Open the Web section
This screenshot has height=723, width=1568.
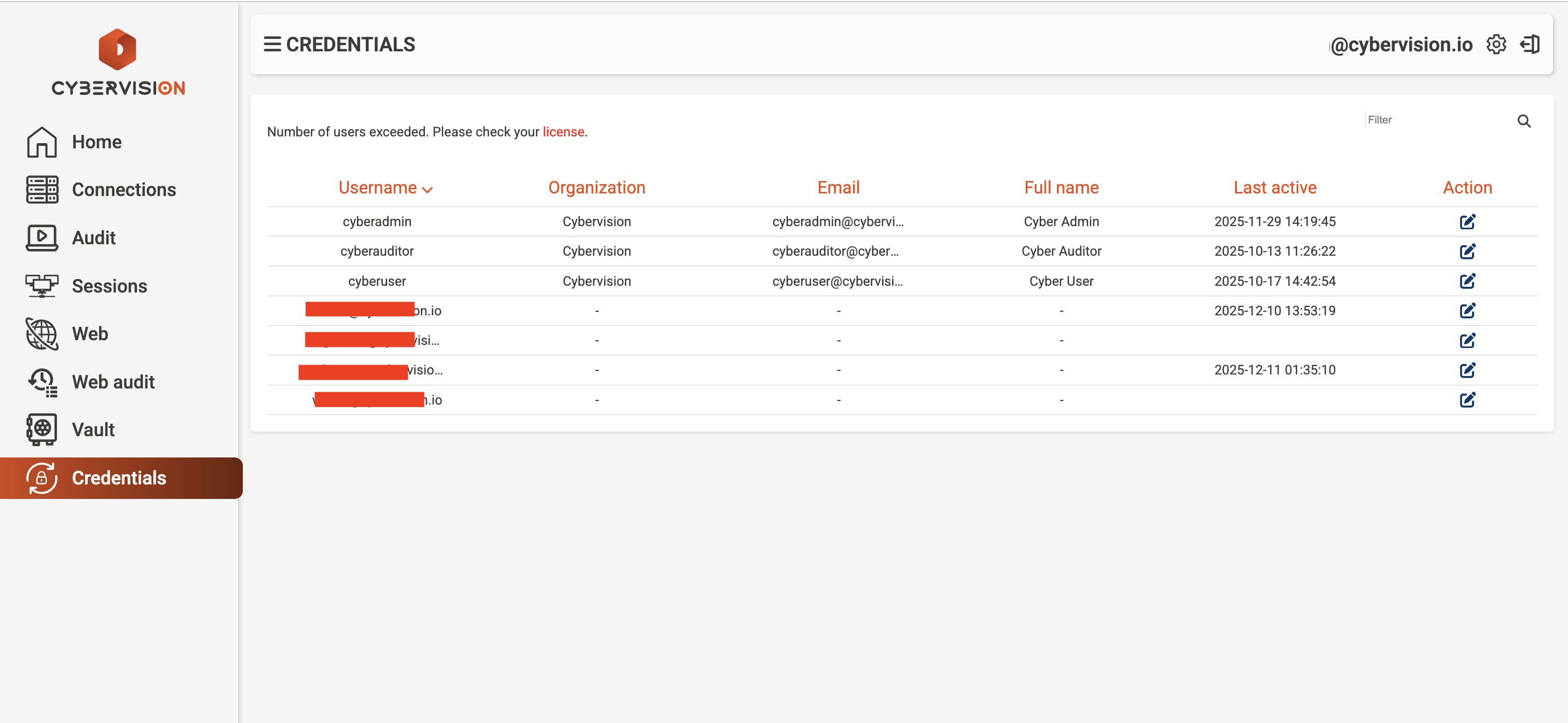90,333
